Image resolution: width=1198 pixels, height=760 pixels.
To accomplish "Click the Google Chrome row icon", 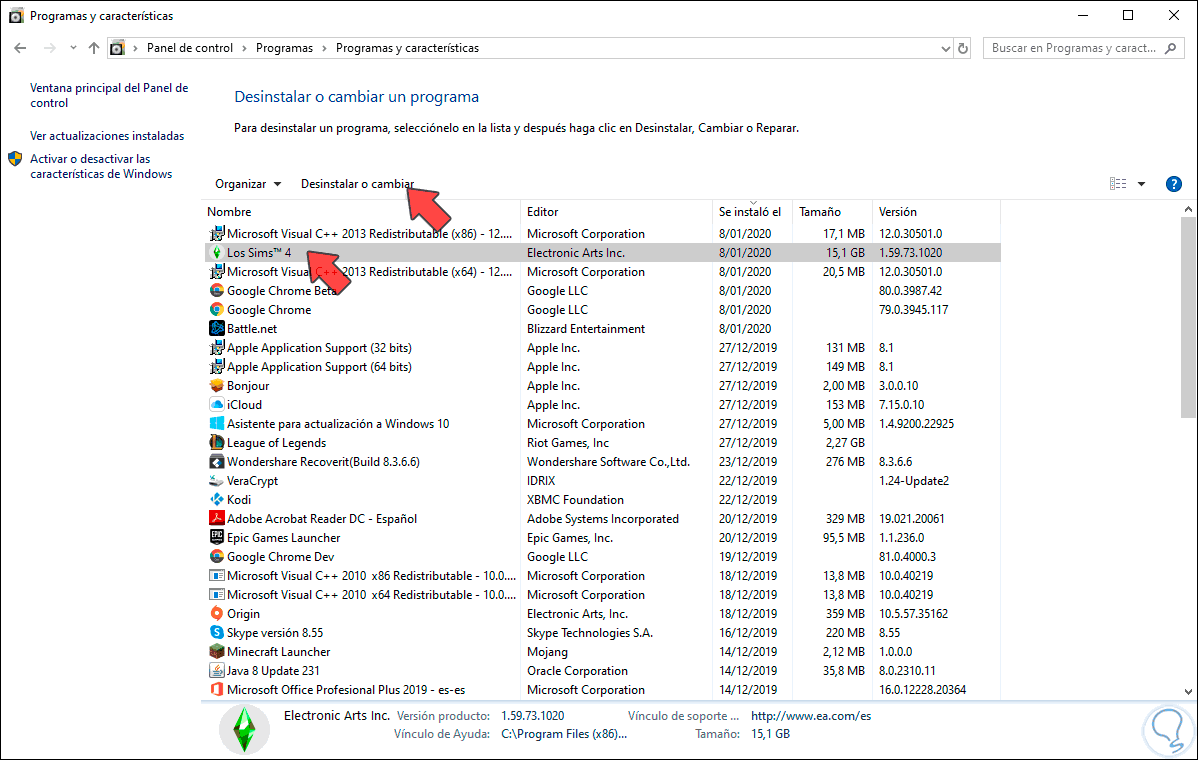I will 217,310.
